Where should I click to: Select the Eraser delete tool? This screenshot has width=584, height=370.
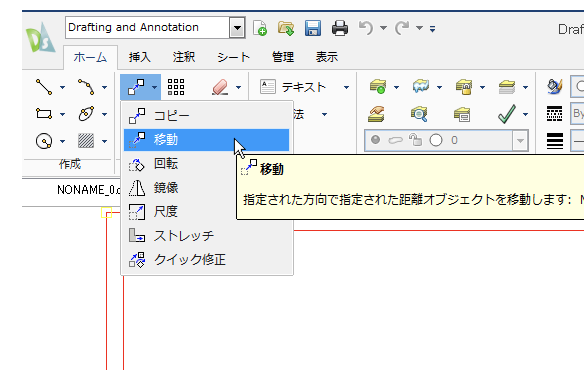[x=220, y=87]
